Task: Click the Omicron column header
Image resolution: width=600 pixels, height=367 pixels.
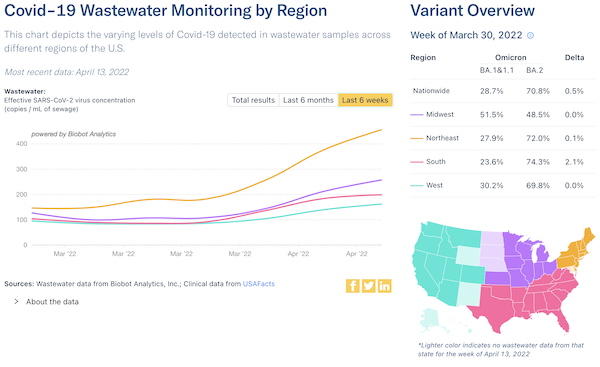Action: tap(510, 57)
